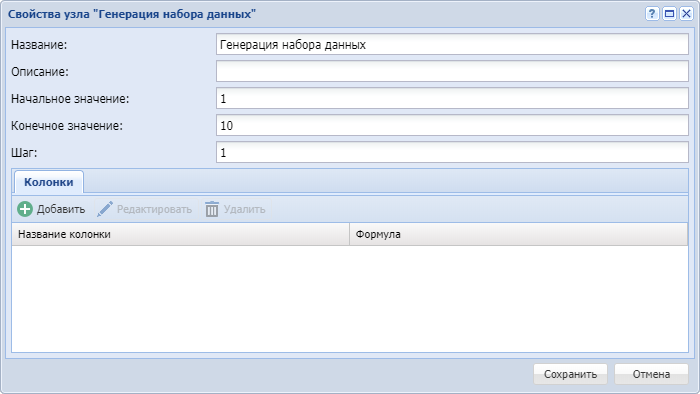
Task: Click the Удалить toolbar button
Action: [235, 209]
